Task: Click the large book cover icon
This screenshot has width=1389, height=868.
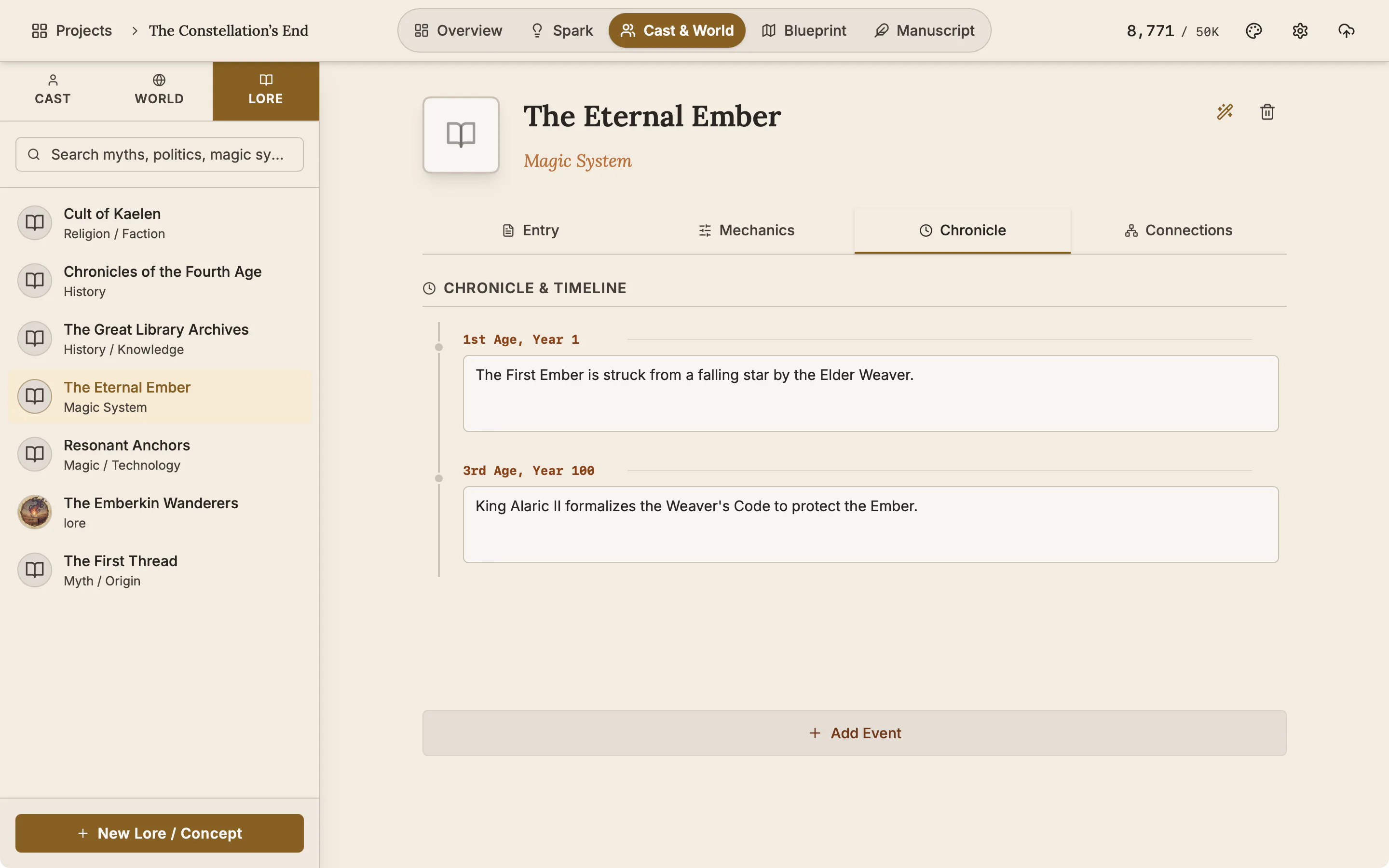Action: click(x=461, y=135)
